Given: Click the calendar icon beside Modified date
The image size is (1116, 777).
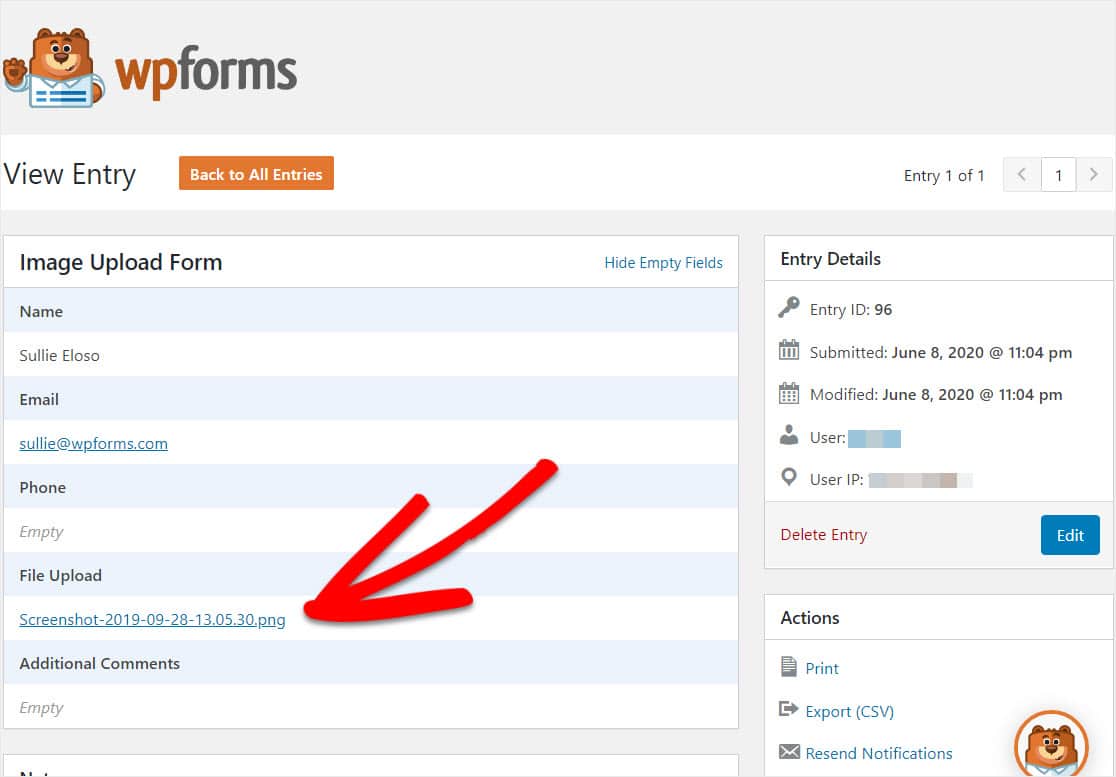Looking at the screenshot, I should tap(789, 393).
